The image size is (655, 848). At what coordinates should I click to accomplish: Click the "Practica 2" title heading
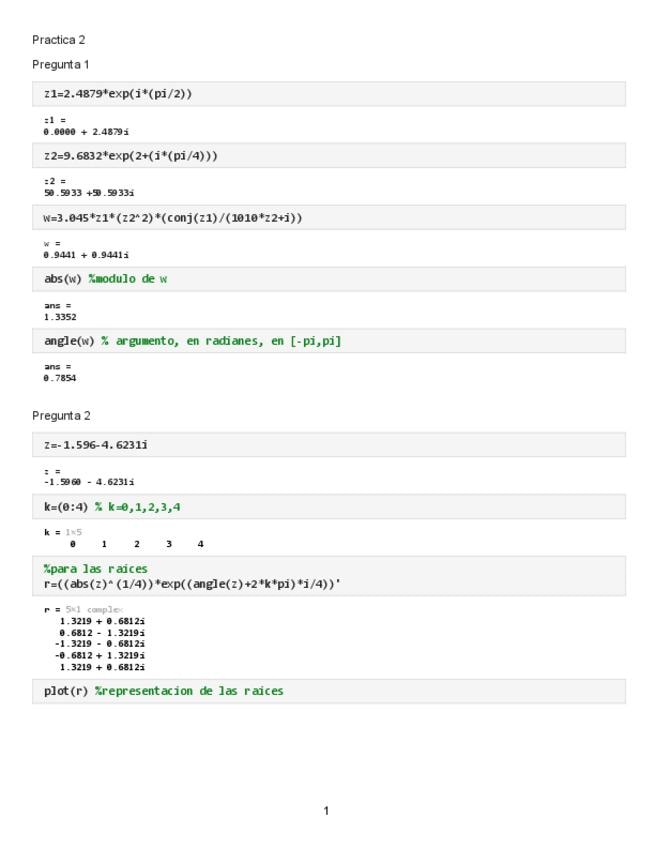59,40
